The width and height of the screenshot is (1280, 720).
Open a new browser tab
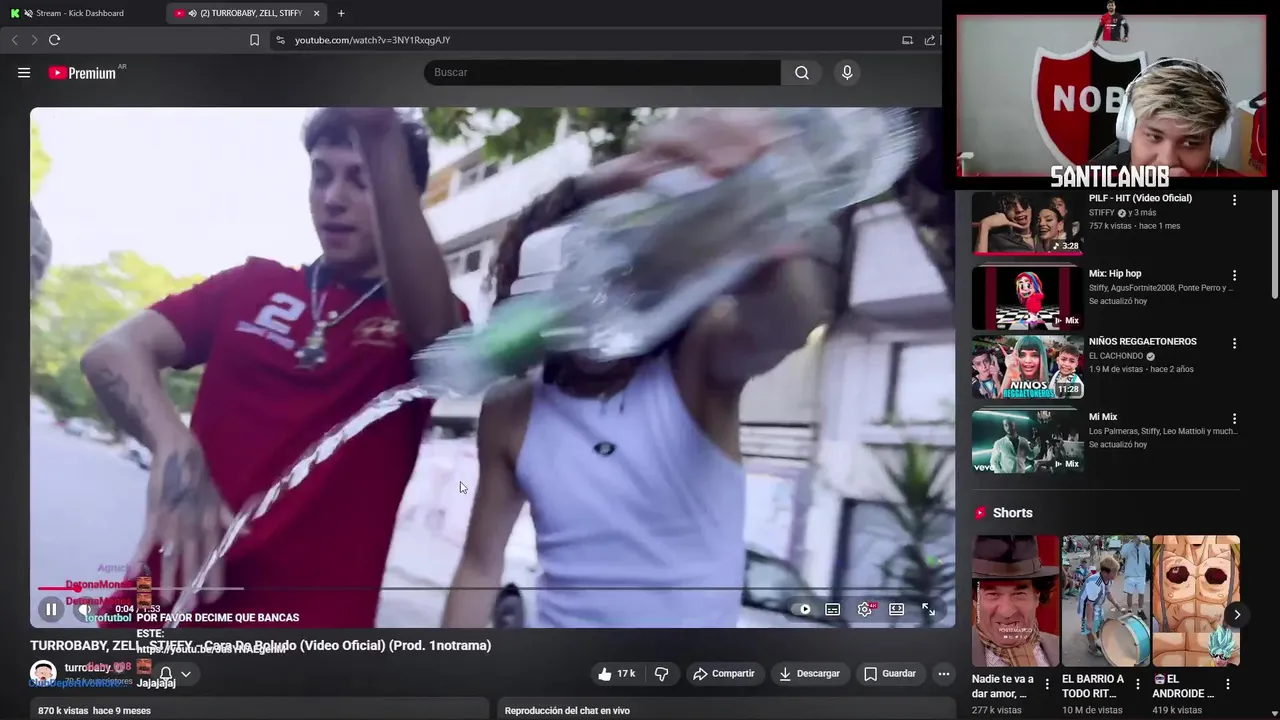pyautogui.click(x=341, y=13)
